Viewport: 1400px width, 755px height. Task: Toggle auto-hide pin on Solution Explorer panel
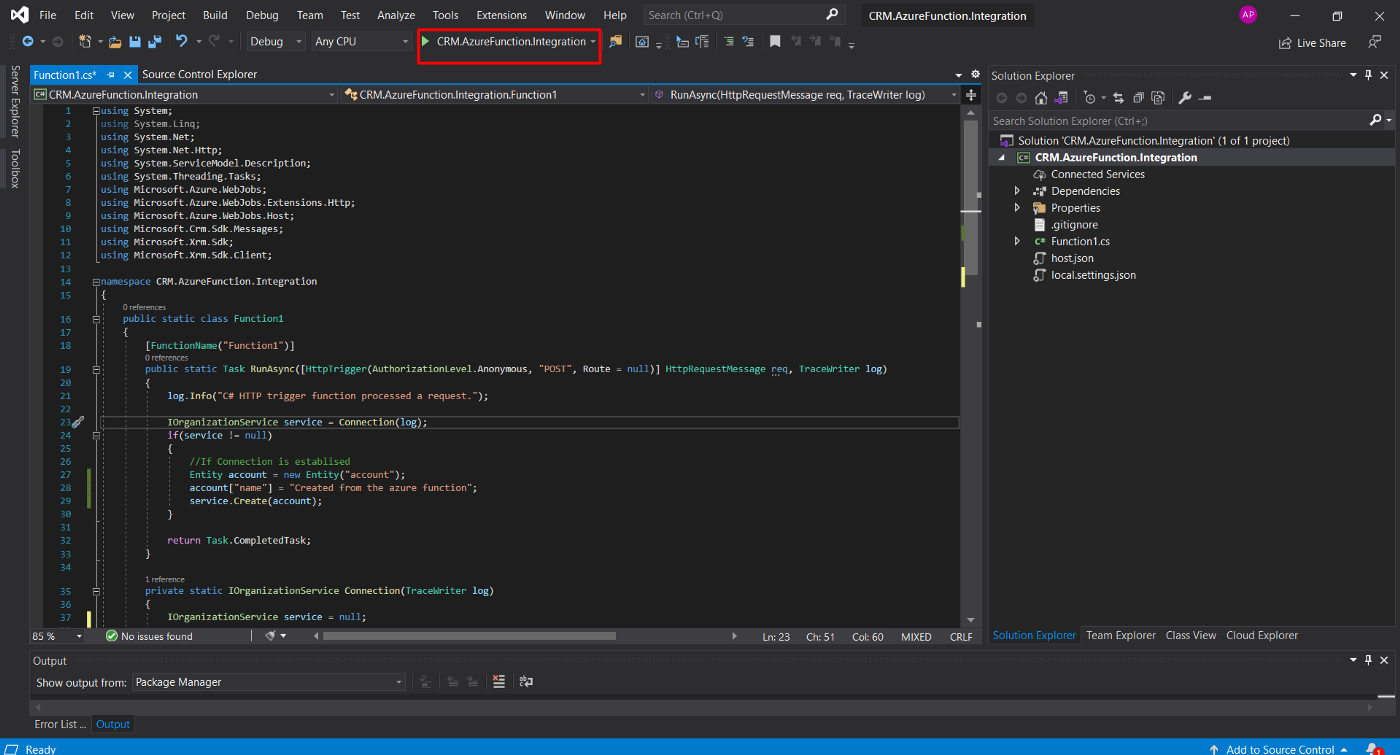click(x=1369, y=76)
